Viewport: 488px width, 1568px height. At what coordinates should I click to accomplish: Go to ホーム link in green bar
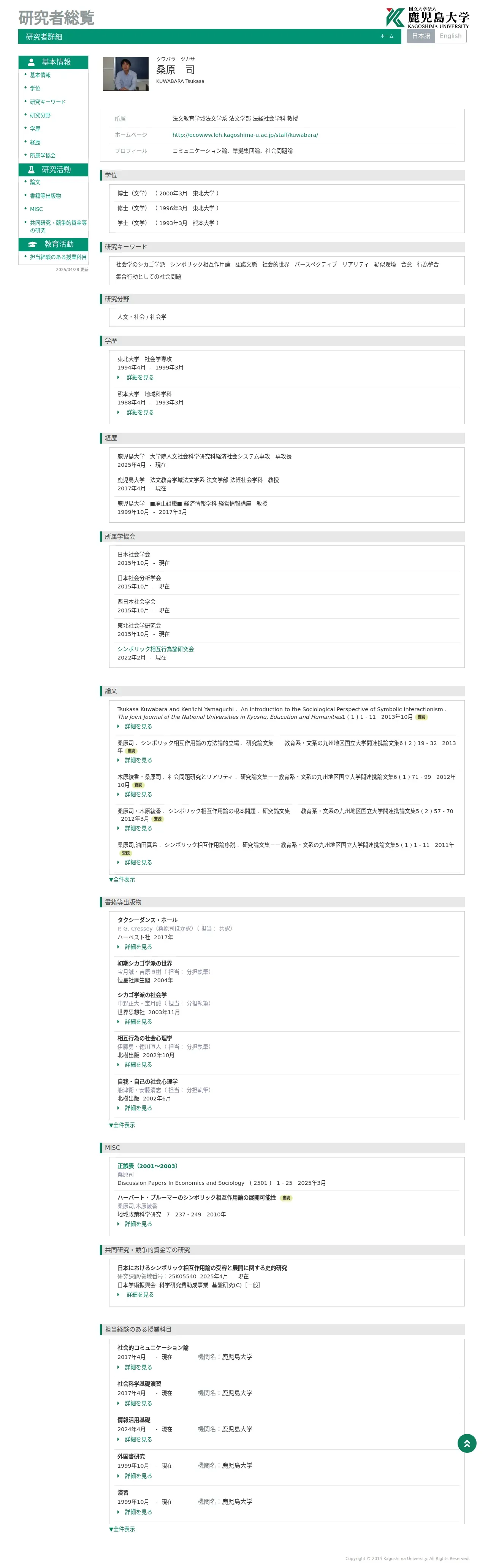(387, 36)
